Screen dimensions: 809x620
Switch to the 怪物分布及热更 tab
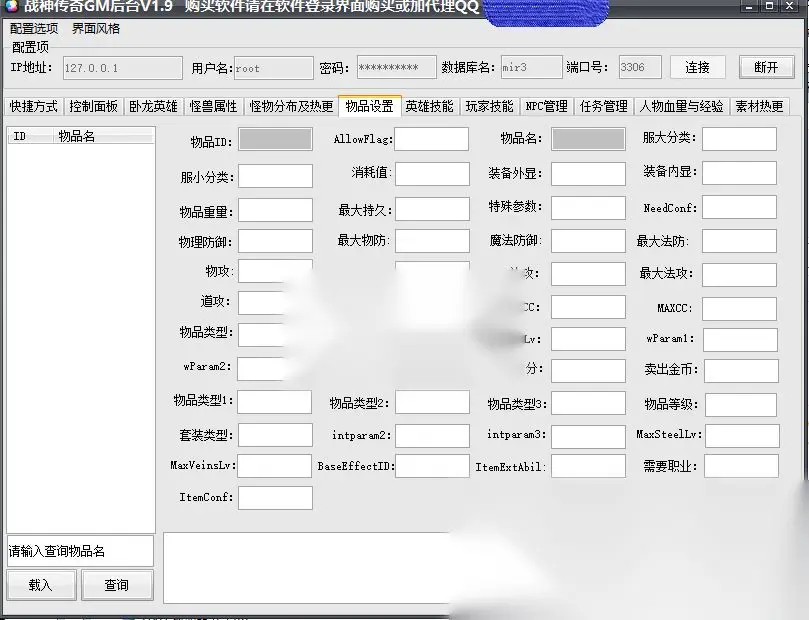coord(291,106)
